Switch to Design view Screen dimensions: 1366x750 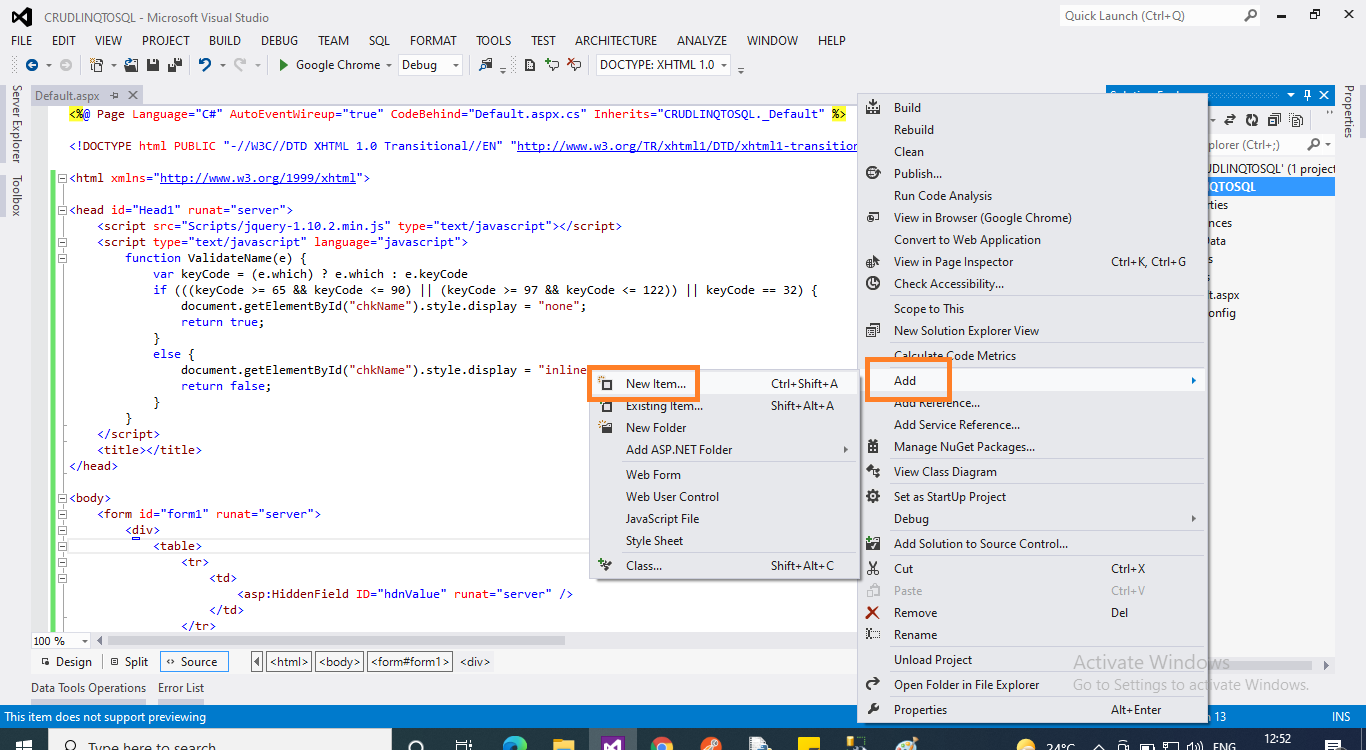pos(65,662)
